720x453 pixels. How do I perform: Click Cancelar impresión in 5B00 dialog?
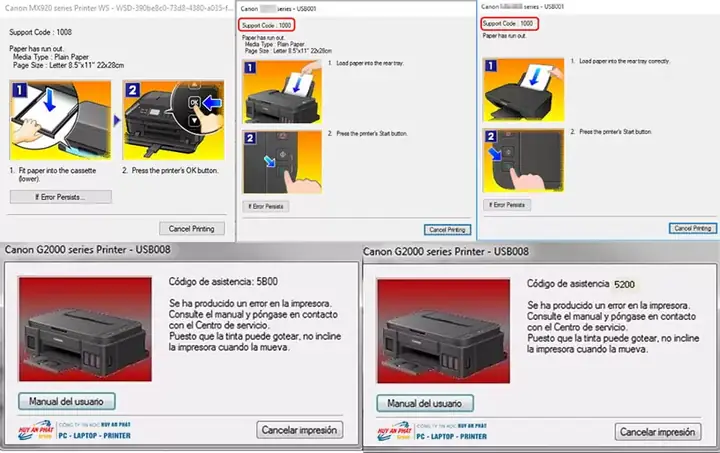(299, 430)
